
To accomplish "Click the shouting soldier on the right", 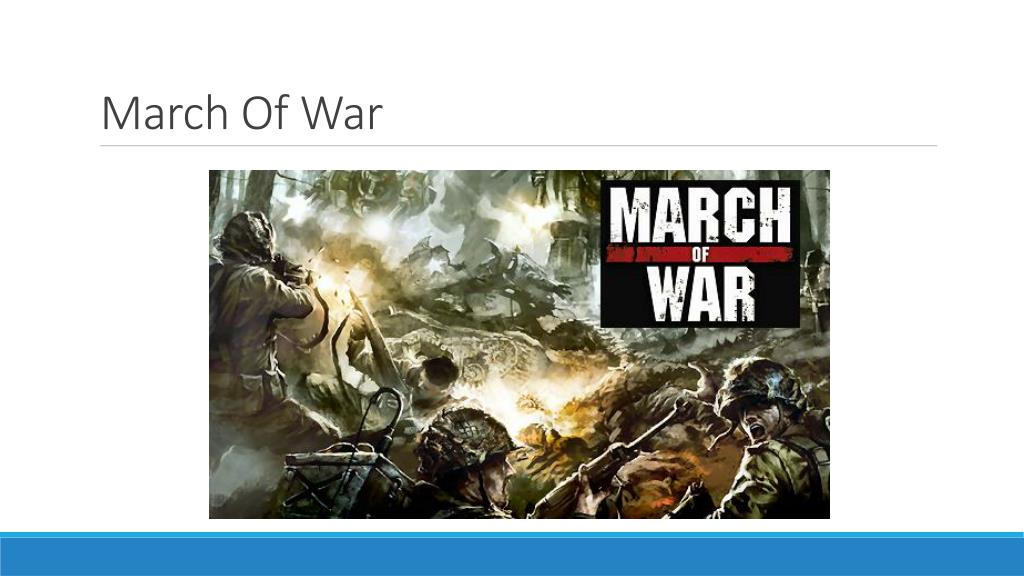I will (x=771, y=439).
